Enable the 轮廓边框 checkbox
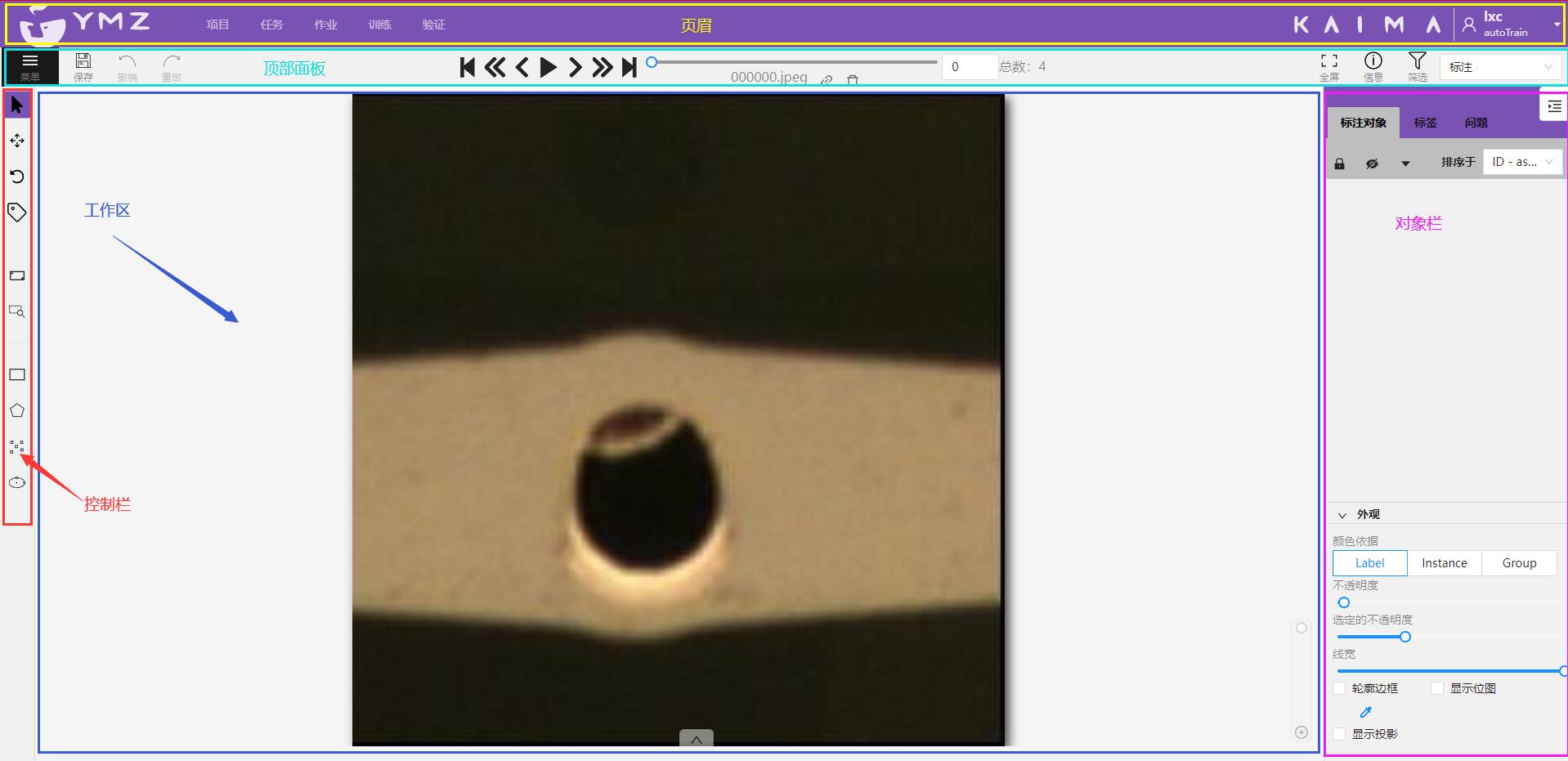Viewport: 1568px width, 761px height. [1339, 688]
